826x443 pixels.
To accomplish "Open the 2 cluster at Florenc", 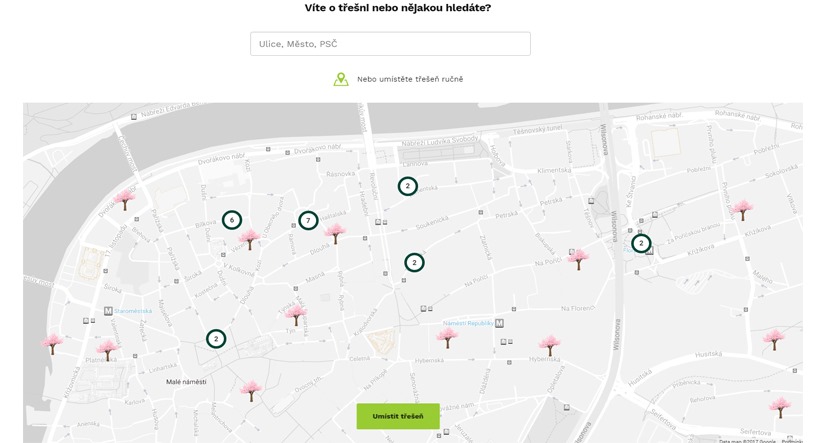I will [641, 243].
